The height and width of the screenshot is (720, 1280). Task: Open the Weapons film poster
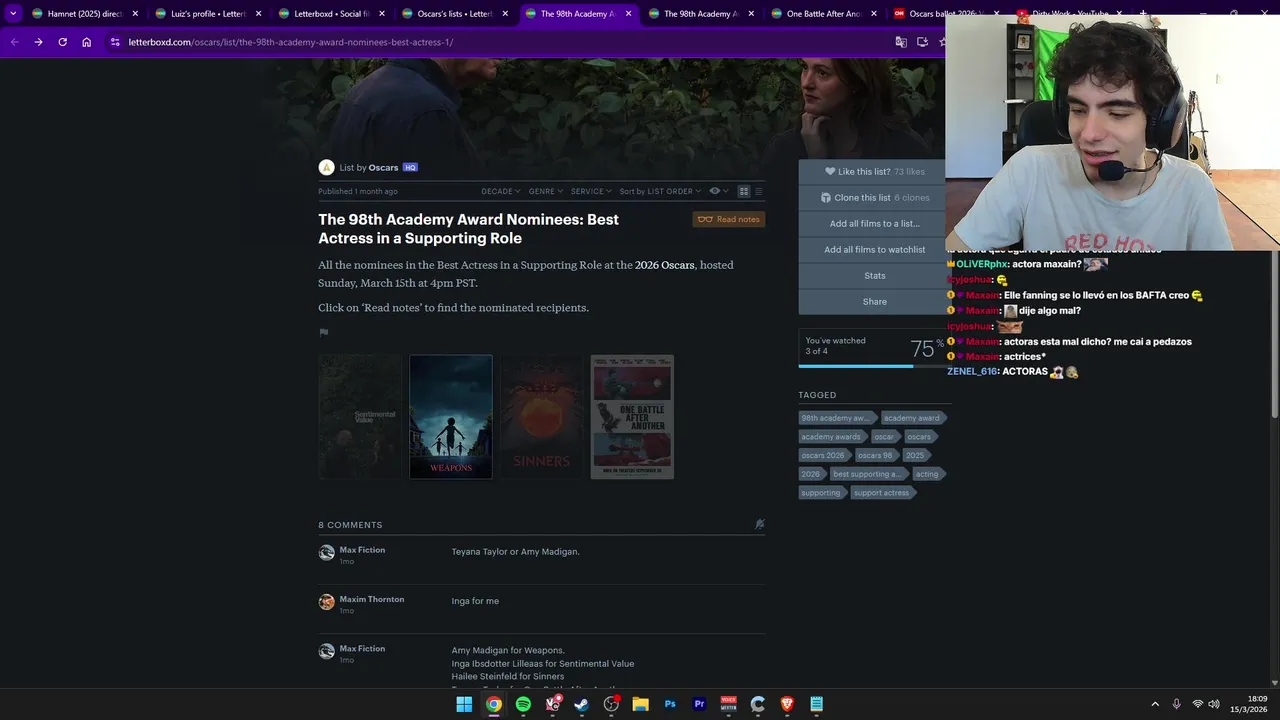pyautogui.click(x=451, y=417)
